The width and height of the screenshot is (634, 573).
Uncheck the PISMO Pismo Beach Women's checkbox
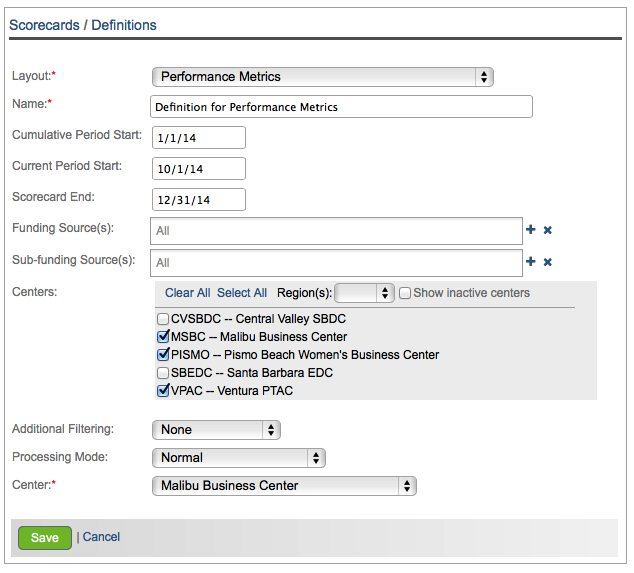[x=163, y=355]
